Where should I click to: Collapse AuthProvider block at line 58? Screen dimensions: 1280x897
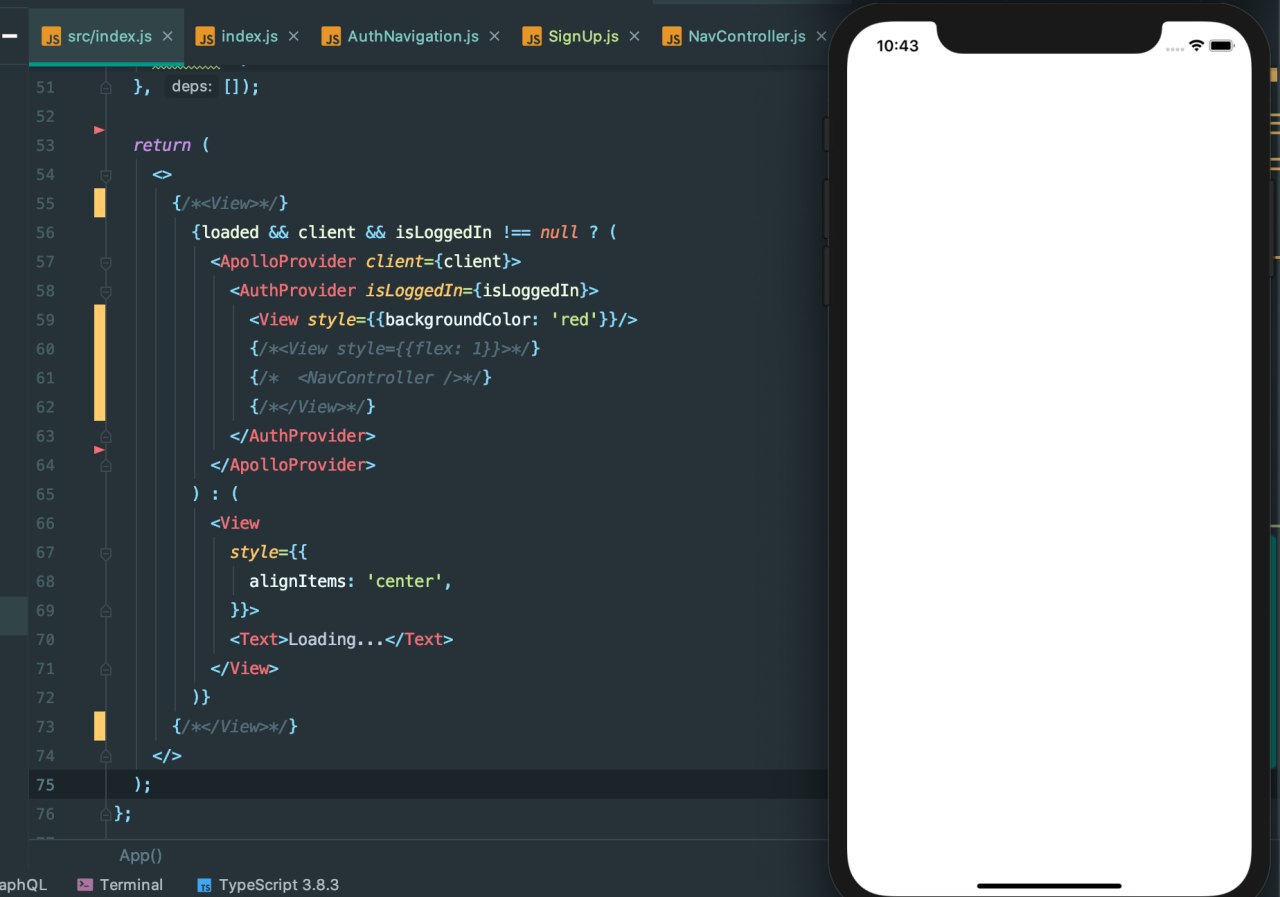click(106, 291)
